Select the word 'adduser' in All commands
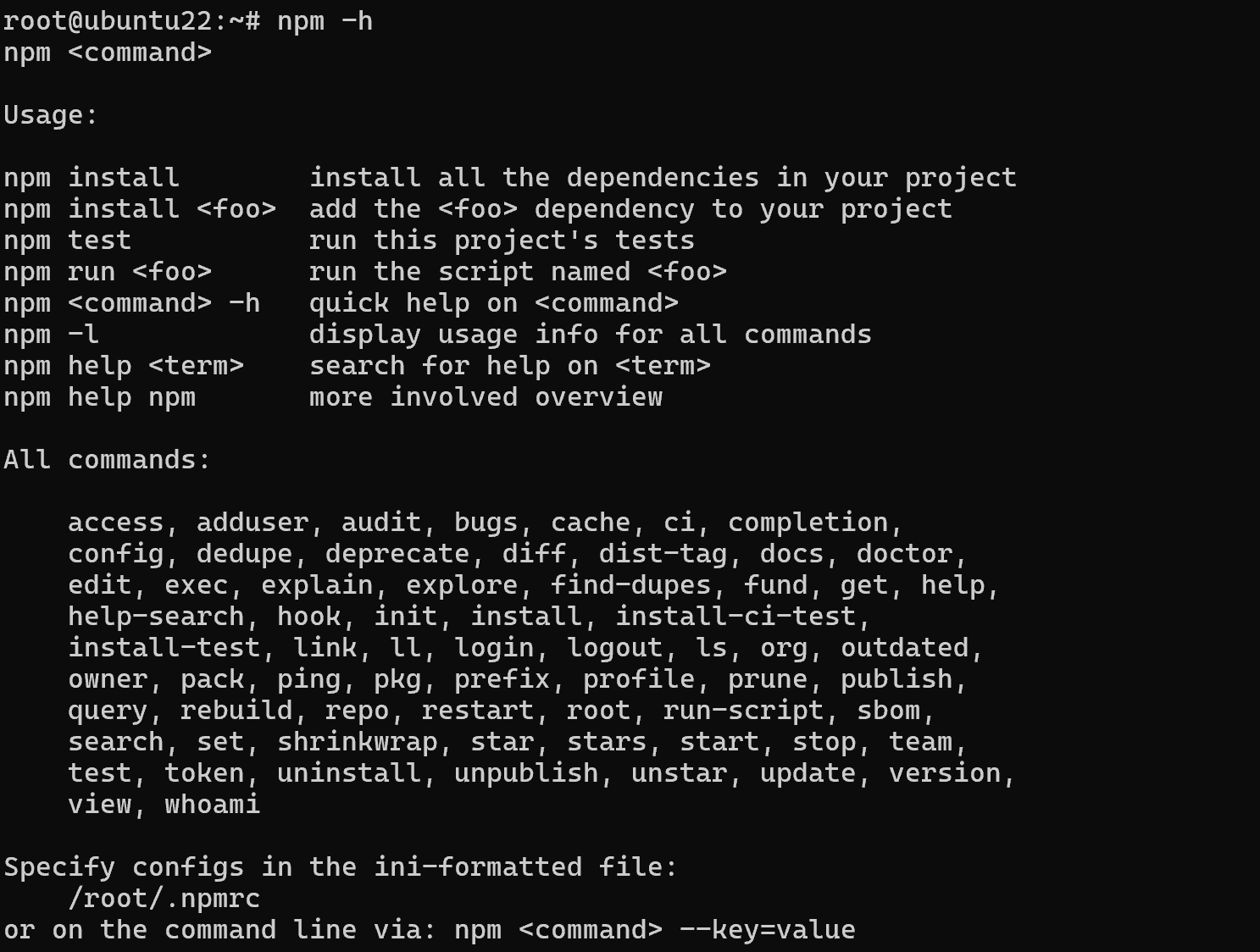1260x952 pixels. (253, 523)
